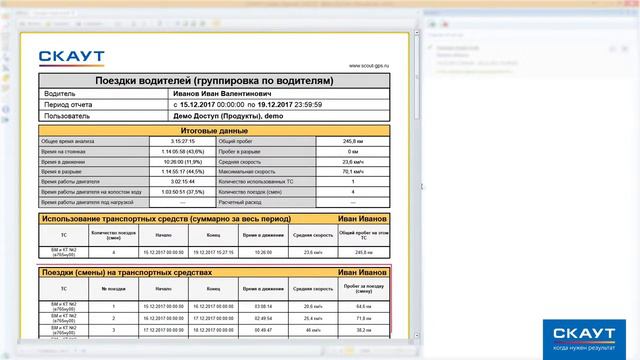Select the maximum speed value '70,1 км/ч'
This screenshot has height=360, width=640.
353,172
